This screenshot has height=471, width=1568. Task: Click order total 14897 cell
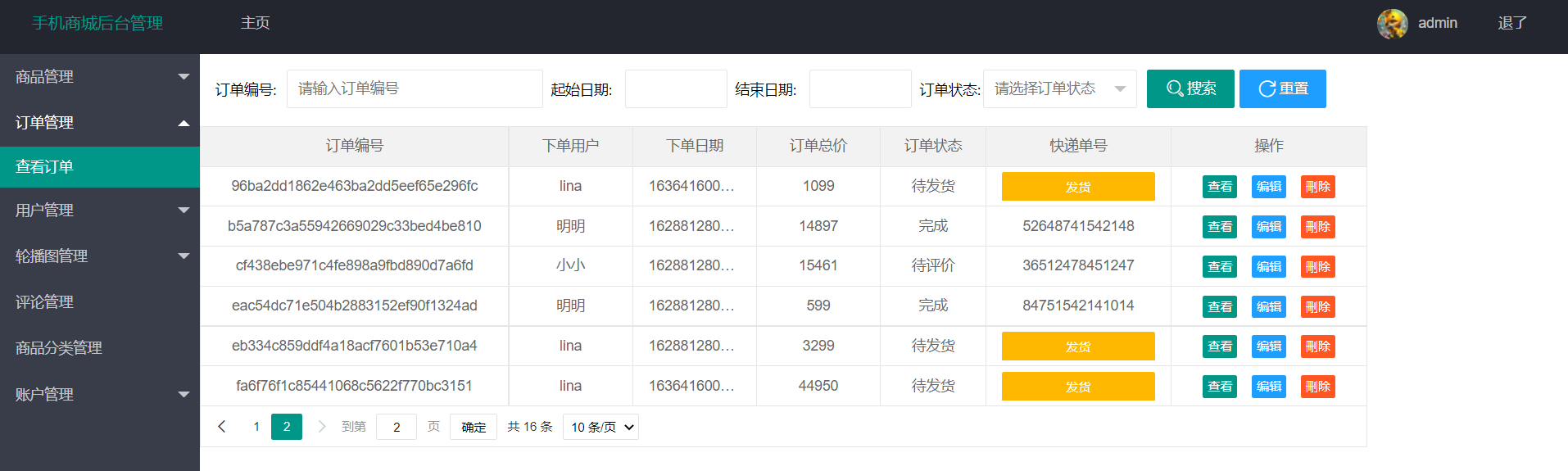(x=818, y=226)
